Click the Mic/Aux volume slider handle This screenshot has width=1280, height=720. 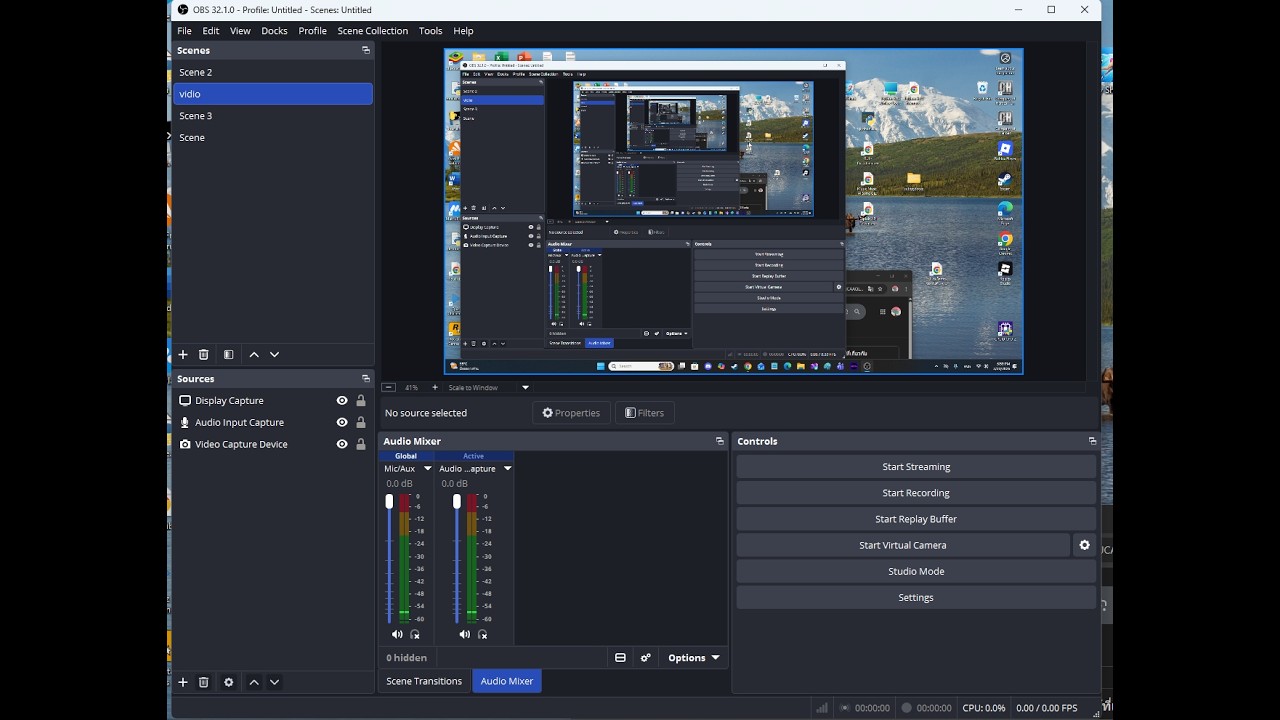[x=390, y=501]
